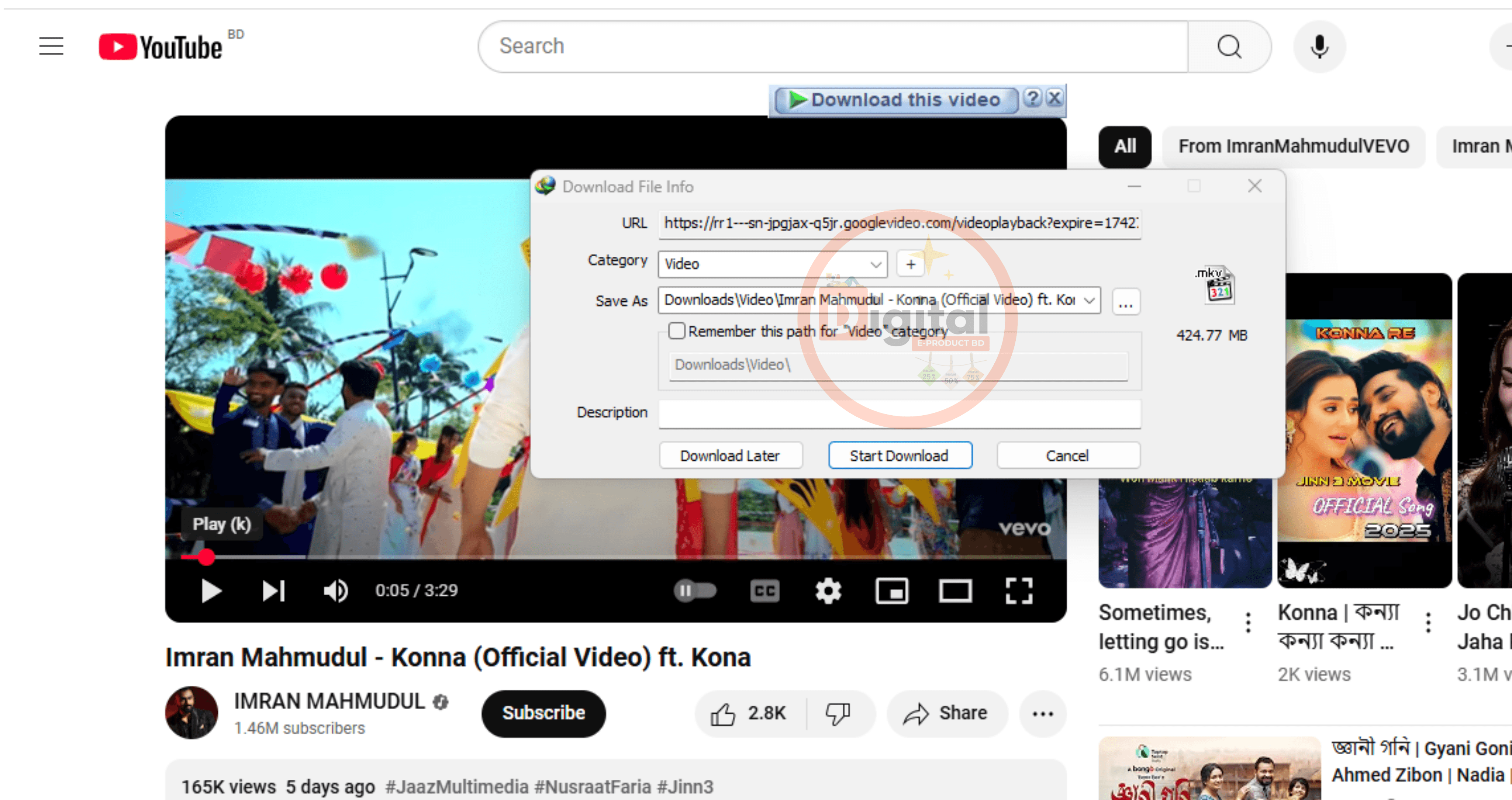The width and height of the screenshot is (1512, 800).
Task: Open options menu for Sometimes, letting go video
Action: pos(1249,622)
